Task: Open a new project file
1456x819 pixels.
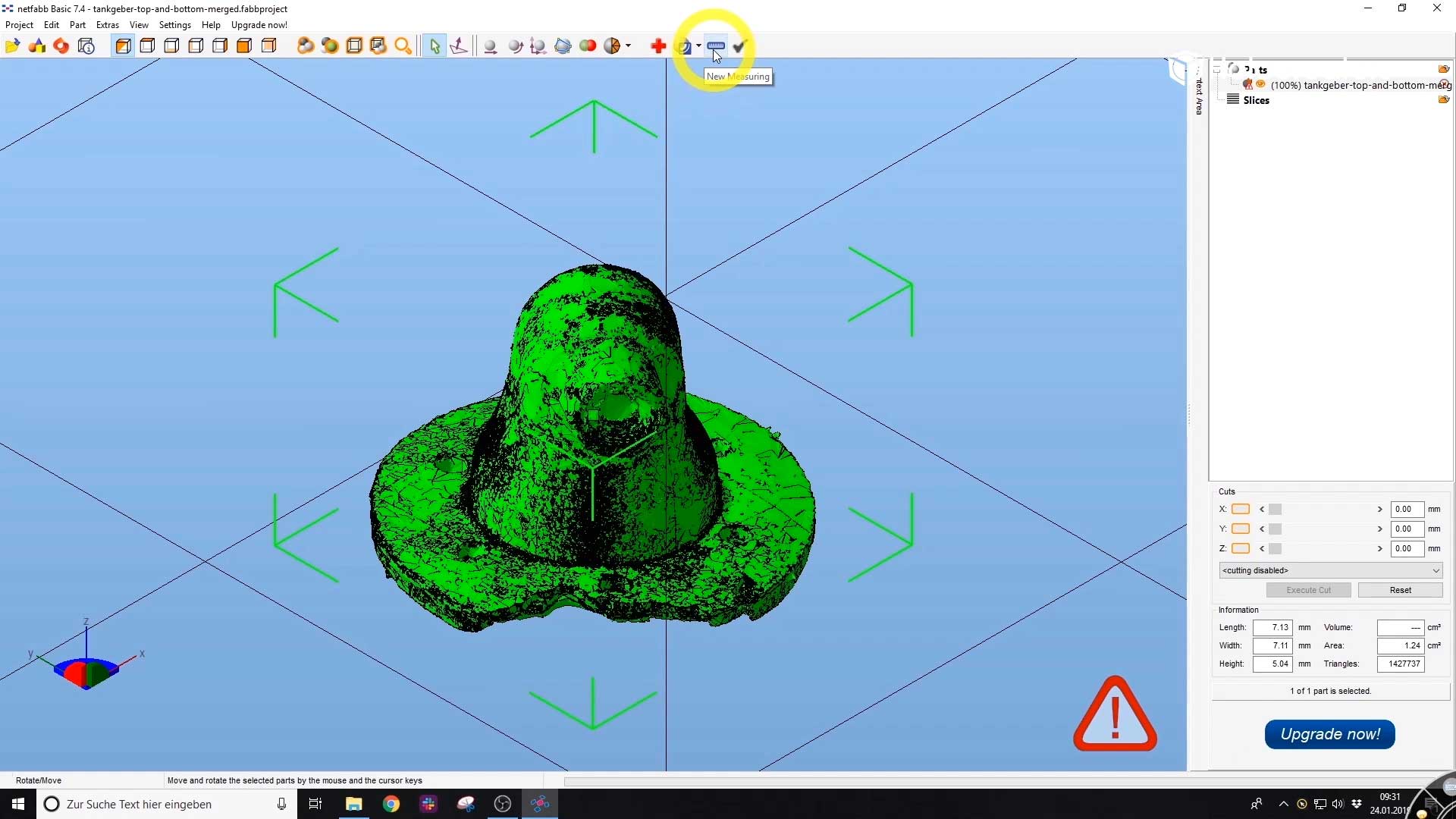Action: tap(12, 45)
